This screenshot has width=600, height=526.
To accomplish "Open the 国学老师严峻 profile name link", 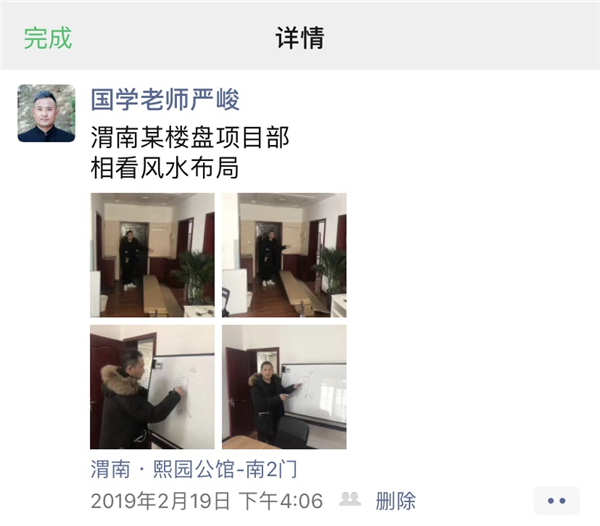I will pyautogui.click(x=165, y=99).
